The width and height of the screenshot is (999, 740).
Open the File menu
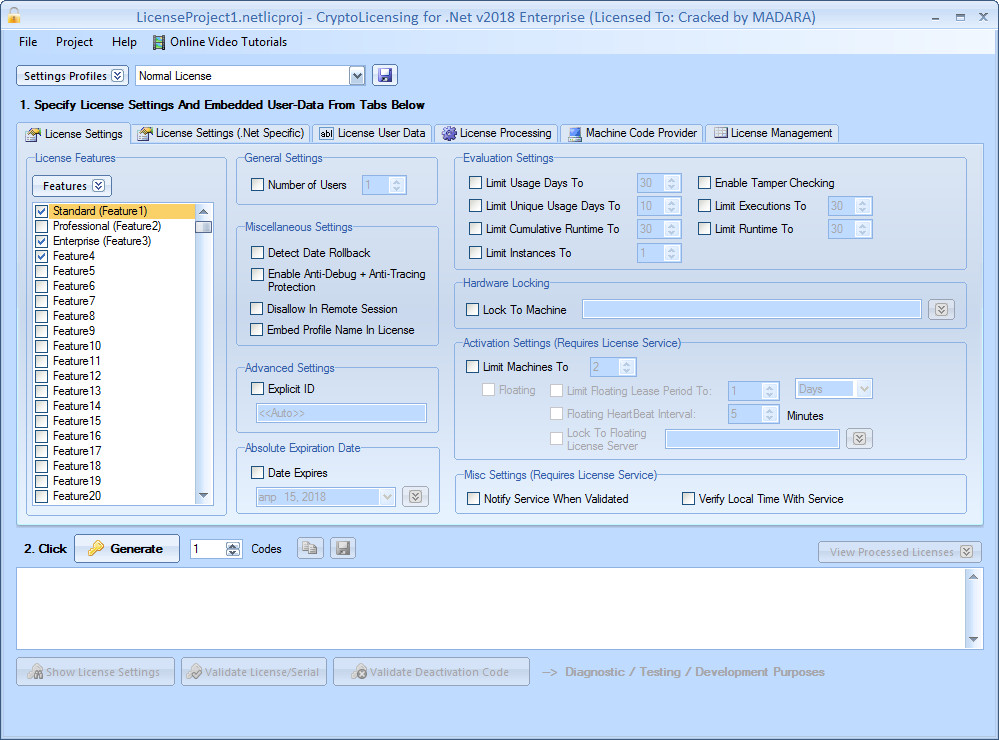pos(28,42)
